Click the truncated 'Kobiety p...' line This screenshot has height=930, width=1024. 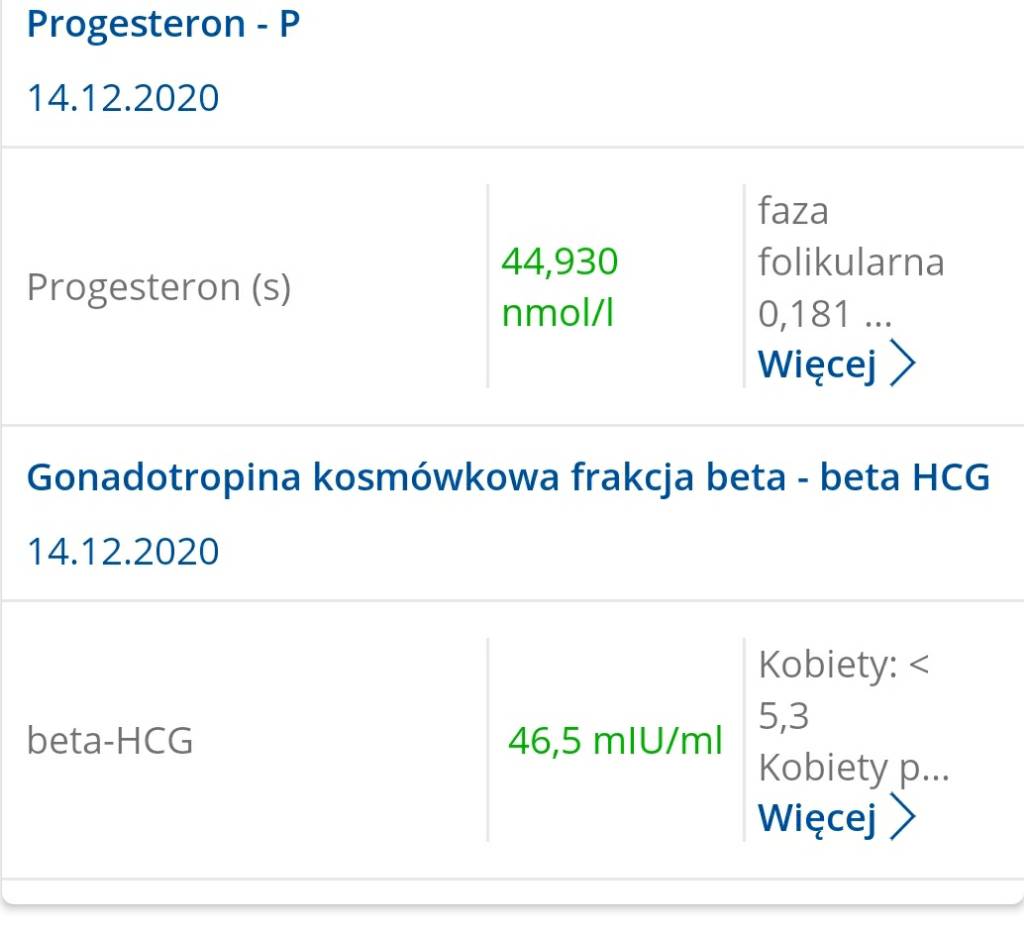point(853,767)
